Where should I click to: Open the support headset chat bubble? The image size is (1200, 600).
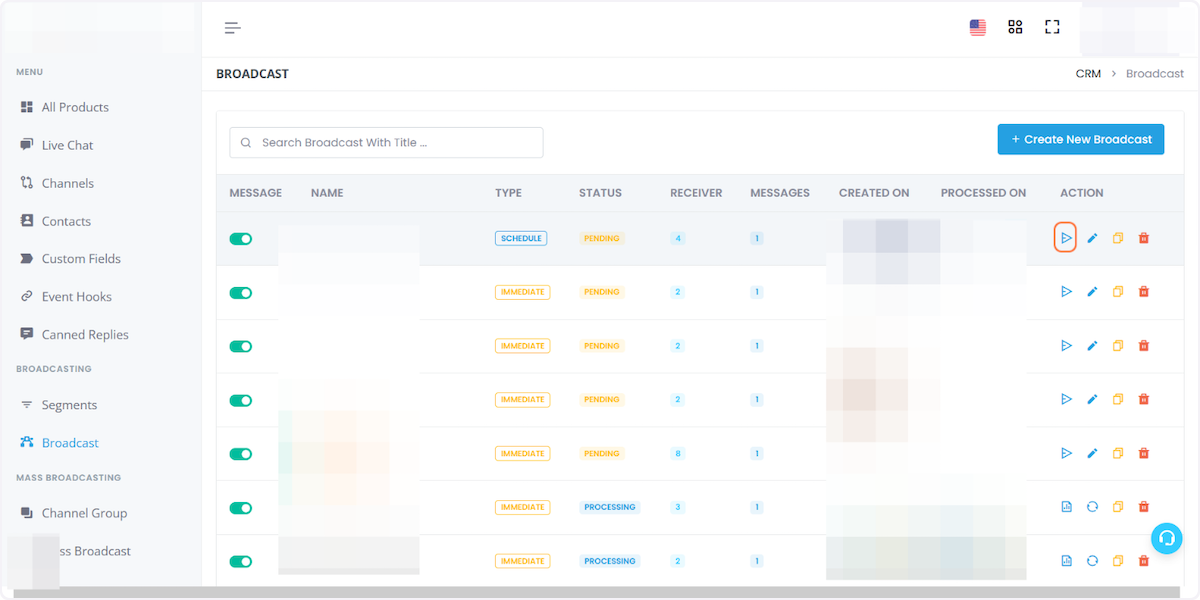[1166, 538]
